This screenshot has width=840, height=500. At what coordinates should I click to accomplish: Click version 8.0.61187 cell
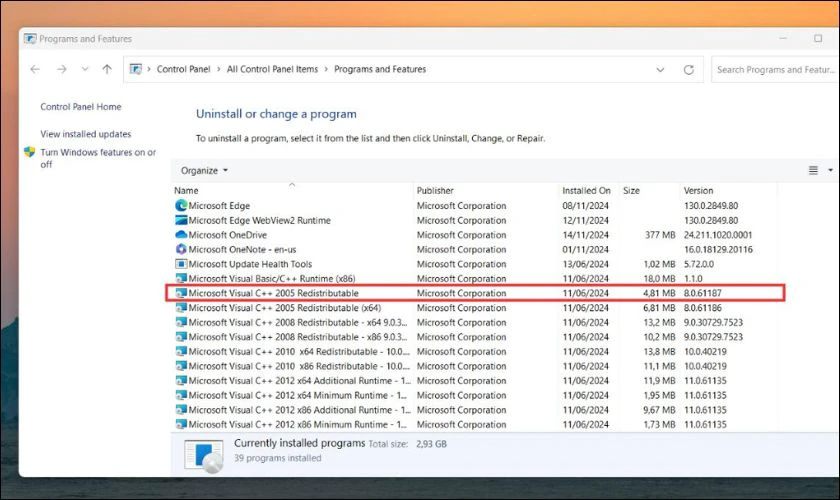[702, 293]
